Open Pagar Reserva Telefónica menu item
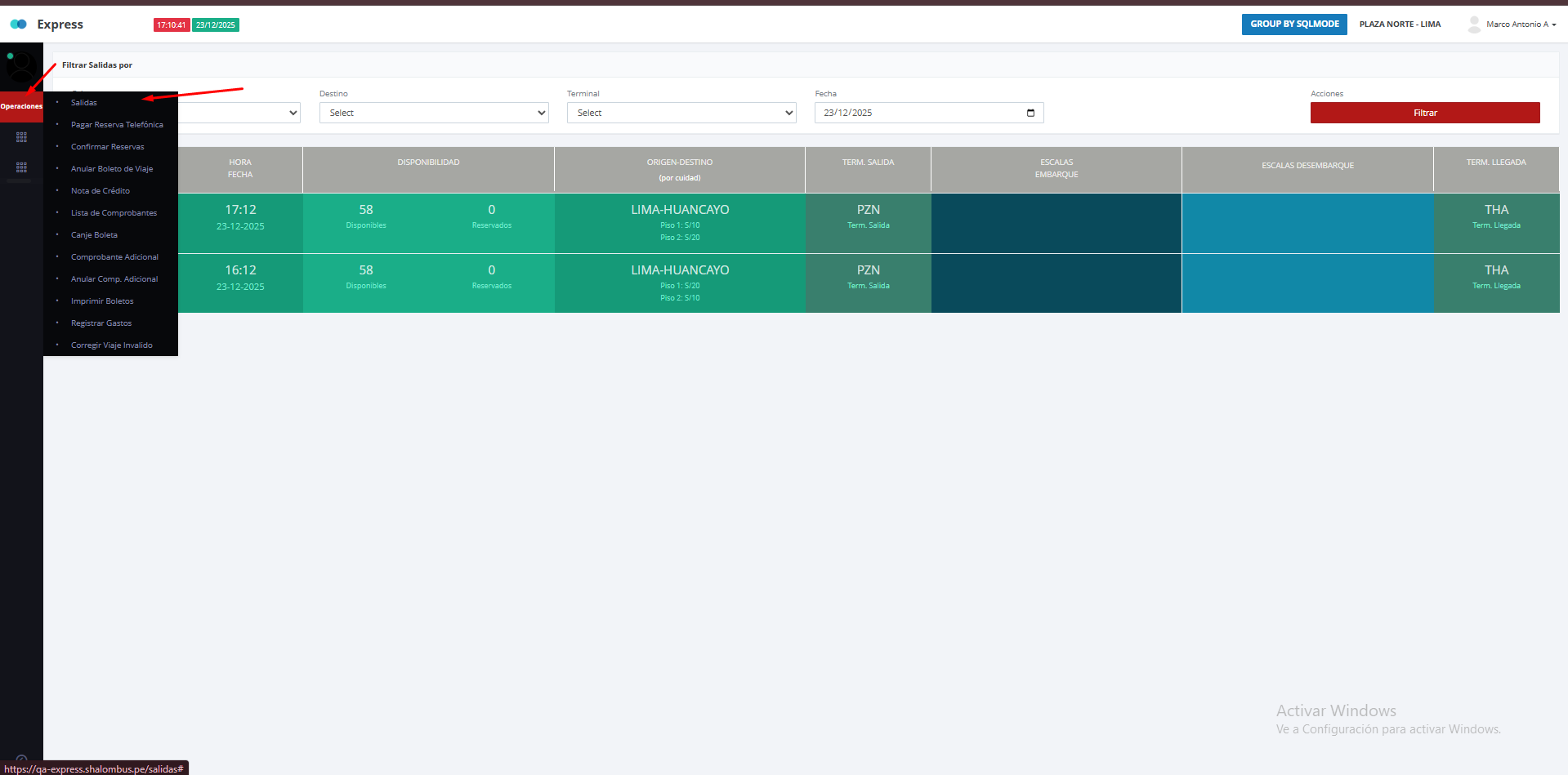The width and height of the screenshot is (1568, 775). [117, 125]
